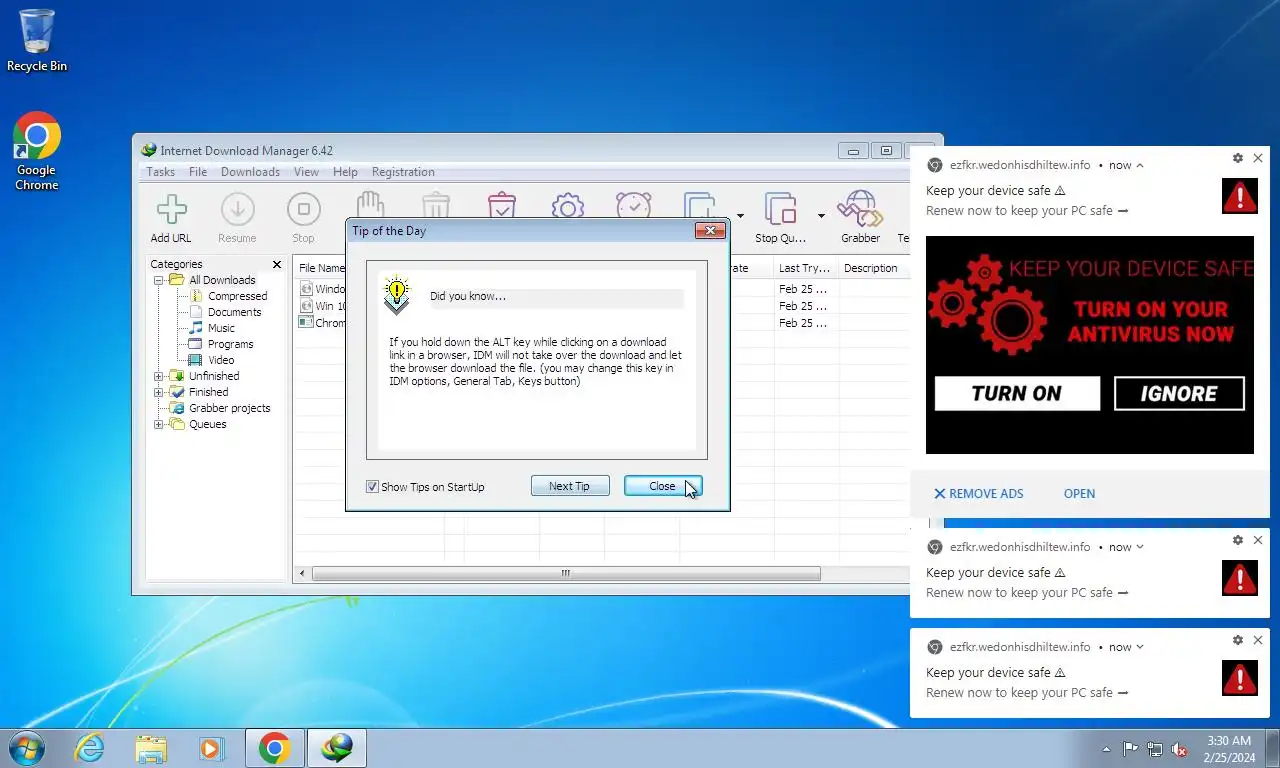Expand the Unfinished category node
The image size is (1280, 768).
click(x=158, y=376)
